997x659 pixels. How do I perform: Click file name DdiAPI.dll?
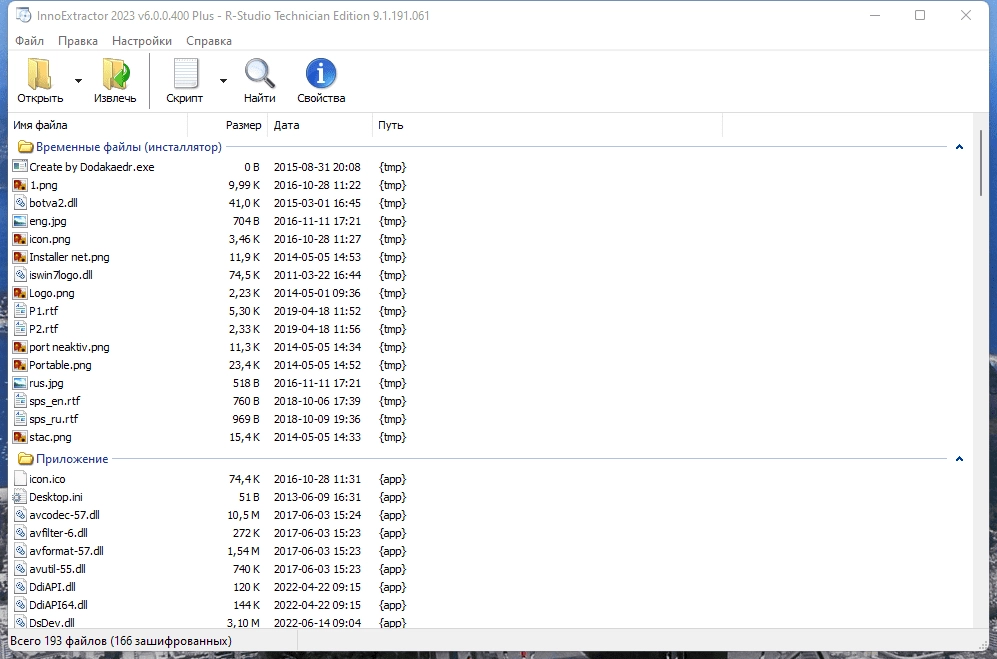[x=52, y=587]
